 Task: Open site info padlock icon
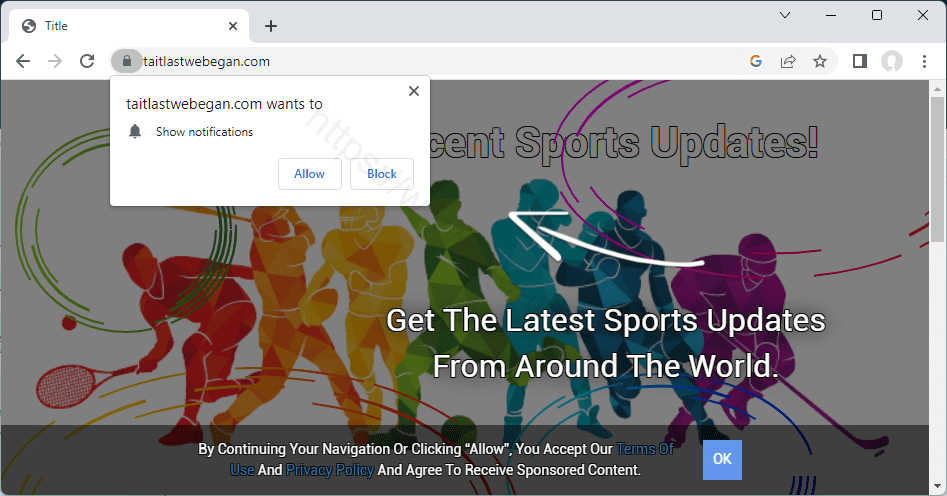click(x=126, y=61)
